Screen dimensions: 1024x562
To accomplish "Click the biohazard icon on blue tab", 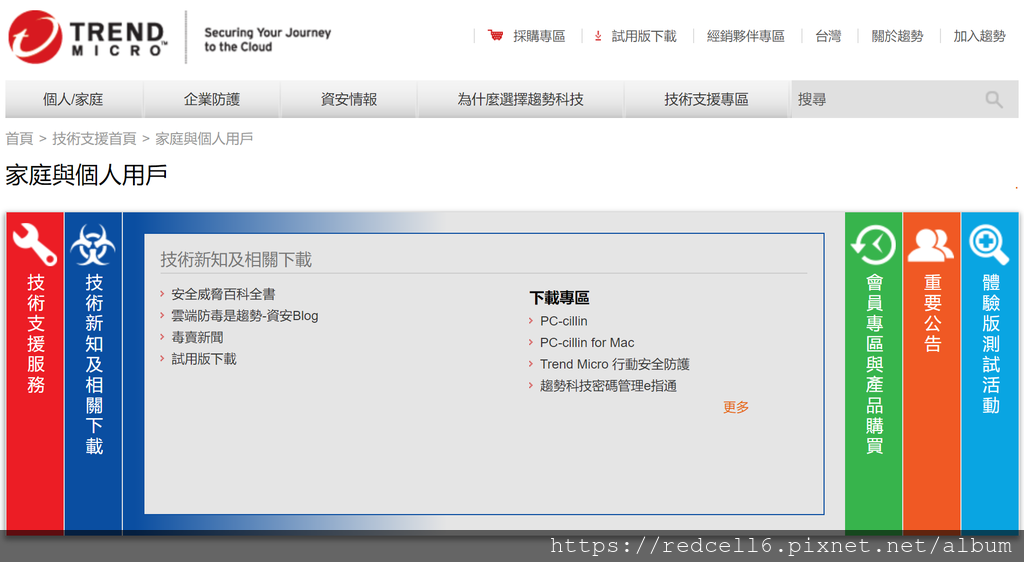I will (x=93, y=245).
